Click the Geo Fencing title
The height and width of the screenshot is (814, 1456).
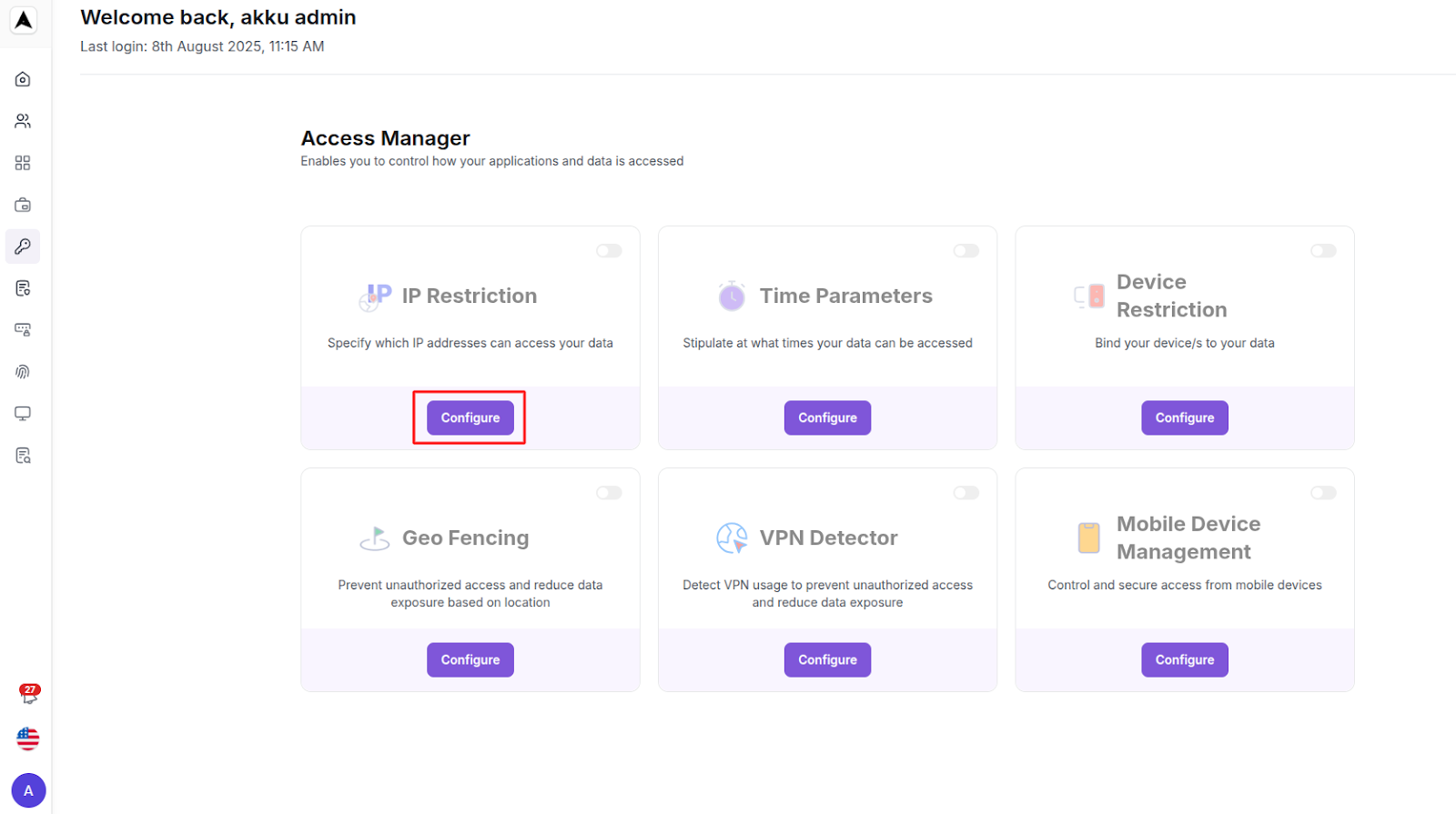(466, 538)
